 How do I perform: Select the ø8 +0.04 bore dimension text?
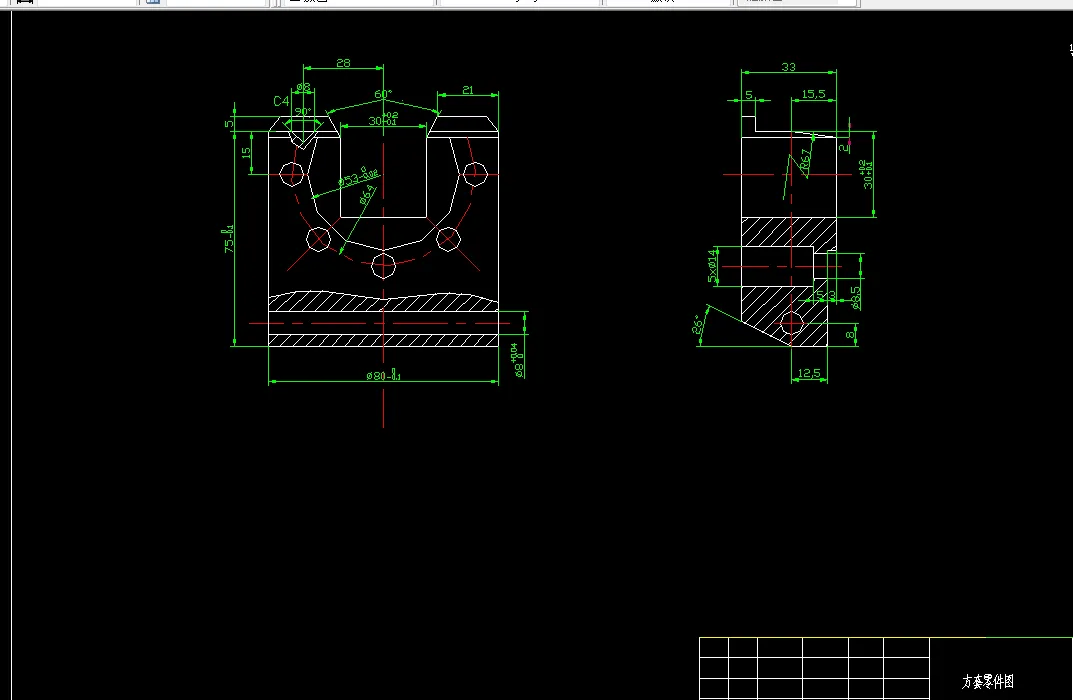tap(518, 361)
